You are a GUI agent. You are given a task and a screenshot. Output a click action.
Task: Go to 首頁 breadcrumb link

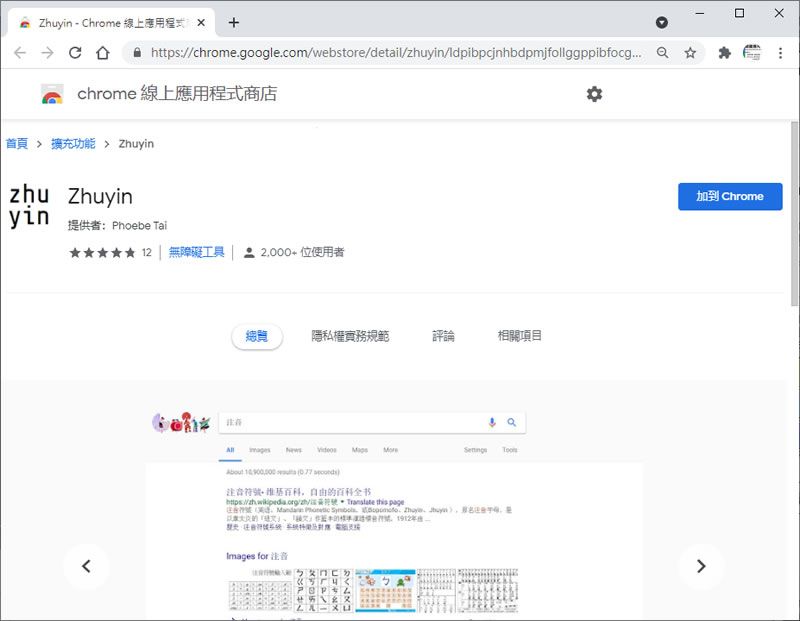16,143
